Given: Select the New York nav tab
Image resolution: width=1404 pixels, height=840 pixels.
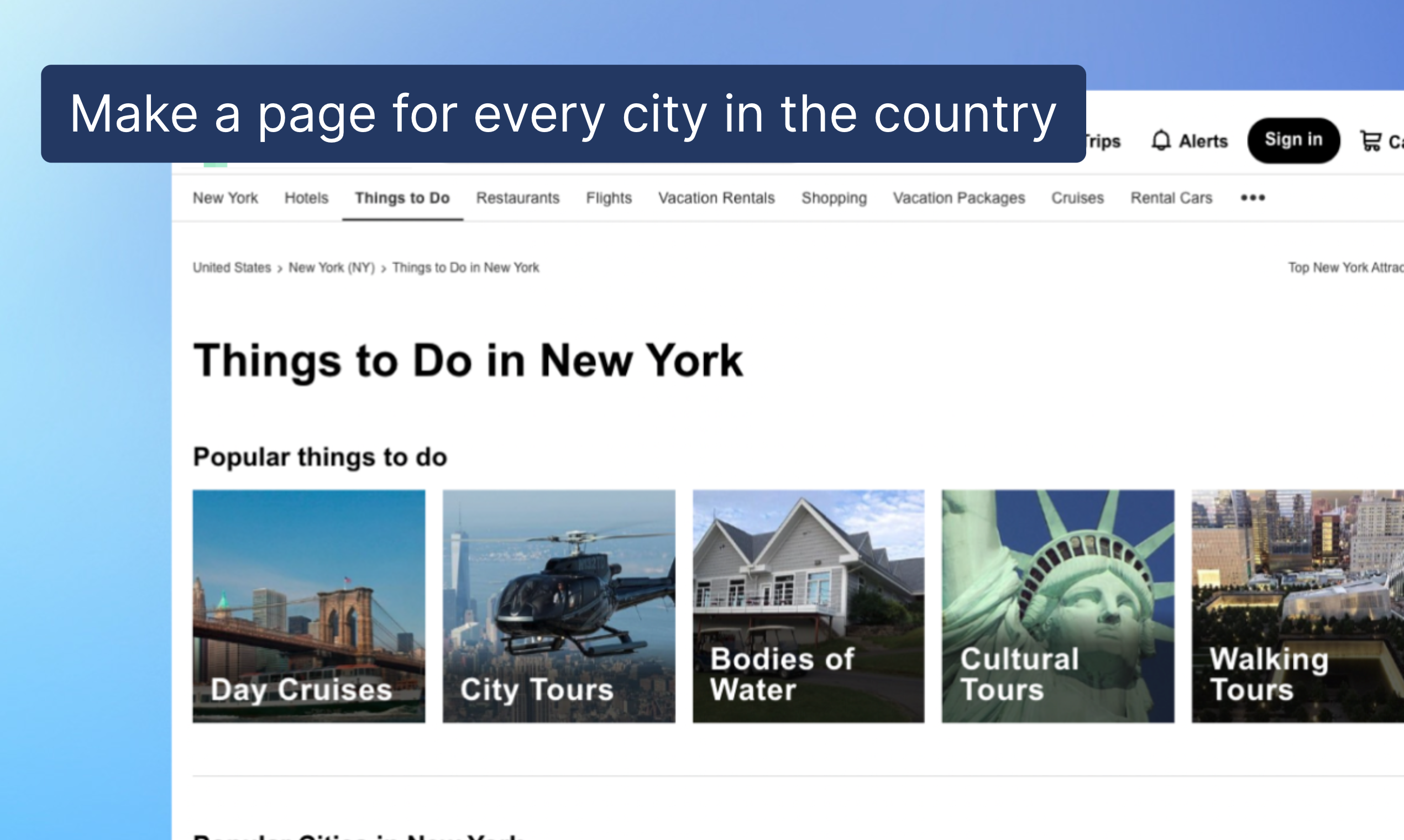Looking at the screenshot, I should (x=226, y=197).
